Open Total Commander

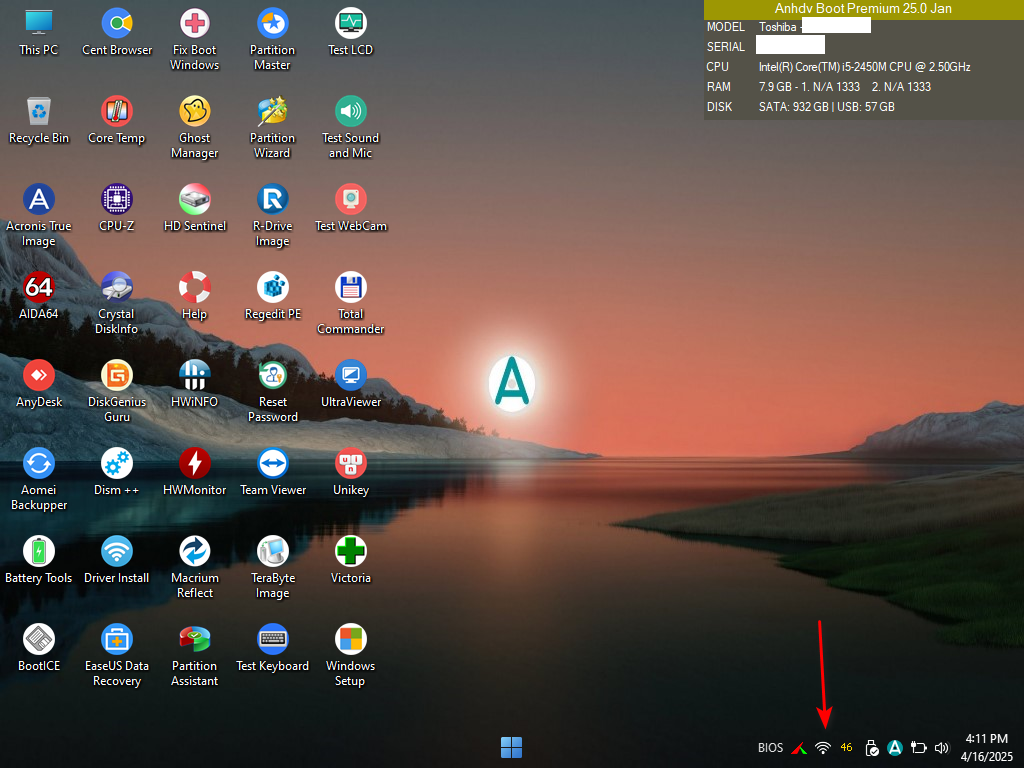[351, 304]
